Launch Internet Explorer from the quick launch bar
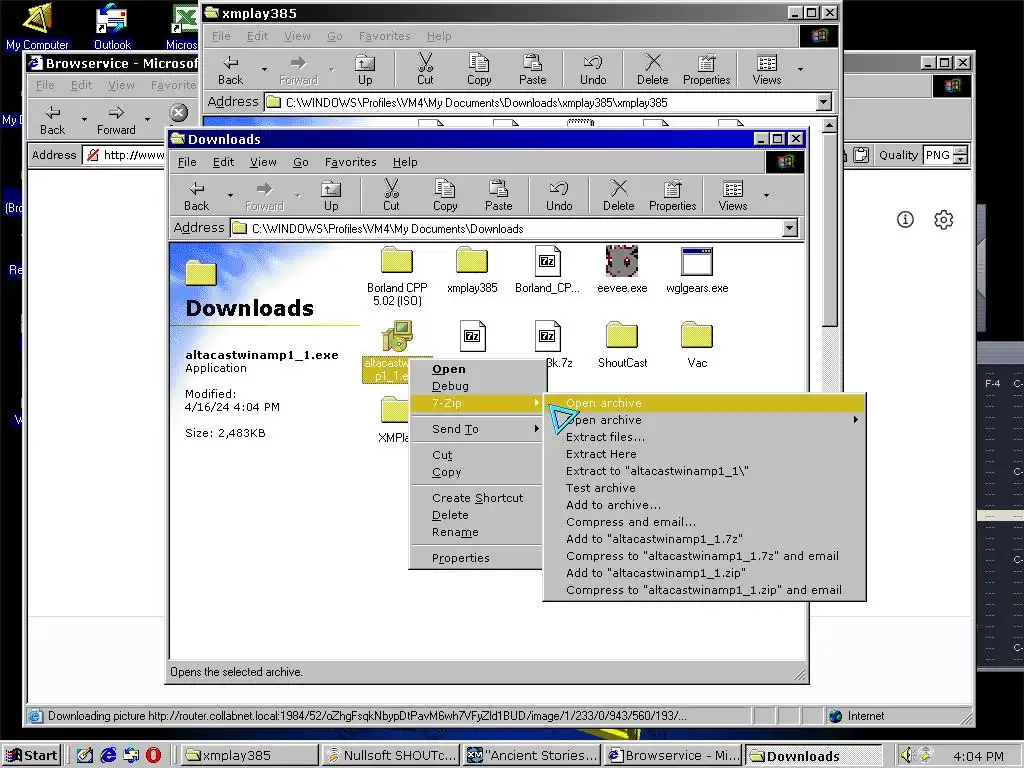 tap(108, 756)
